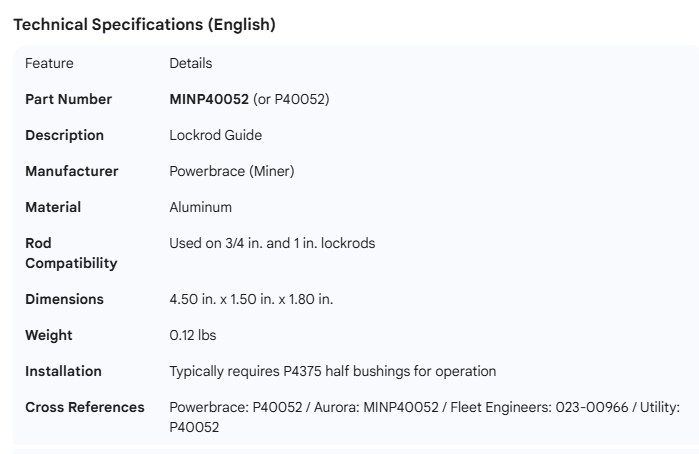Select the Part Number row label
Image resolution: width=699 pixels, height=454 pixels.
(68, 99)
